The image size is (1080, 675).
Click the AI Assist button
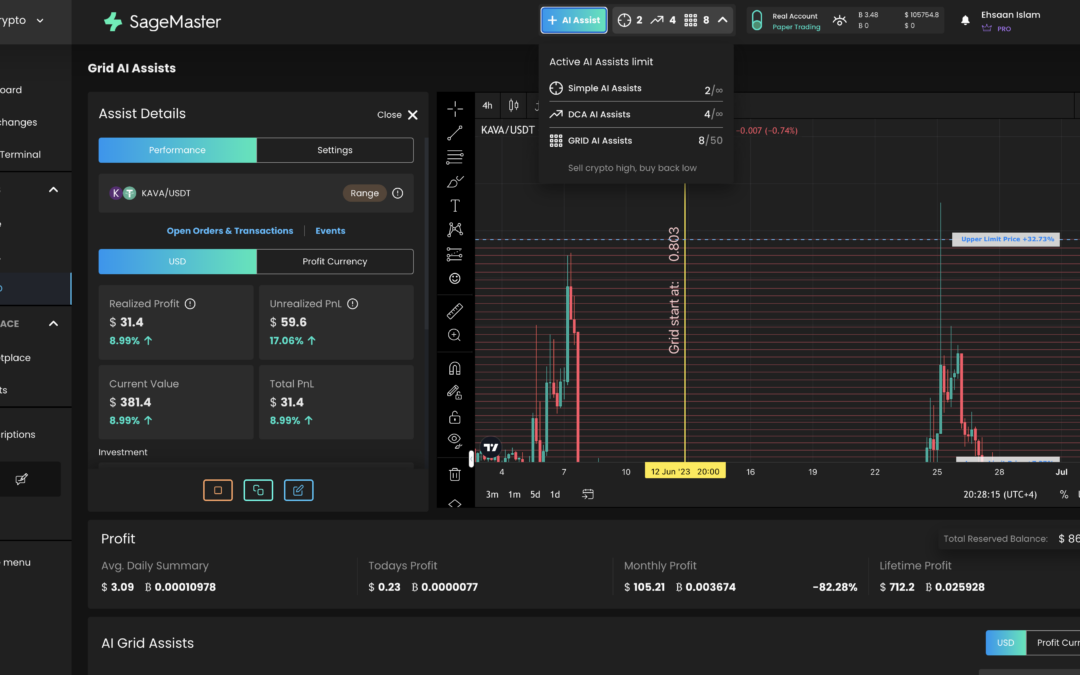[573, 19]
